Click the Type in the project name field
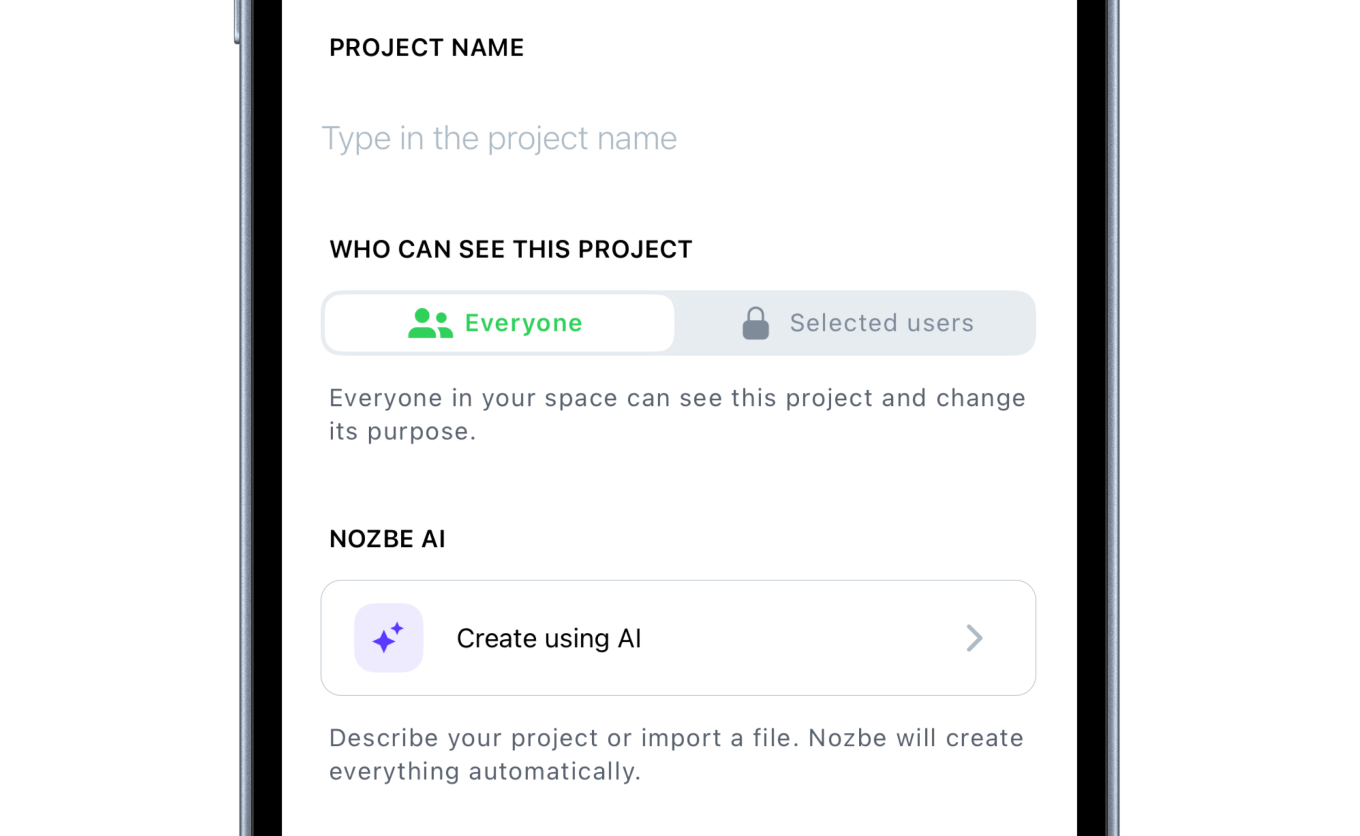The width and height of the screenshot is (1360, 836). tap(499, 138)
